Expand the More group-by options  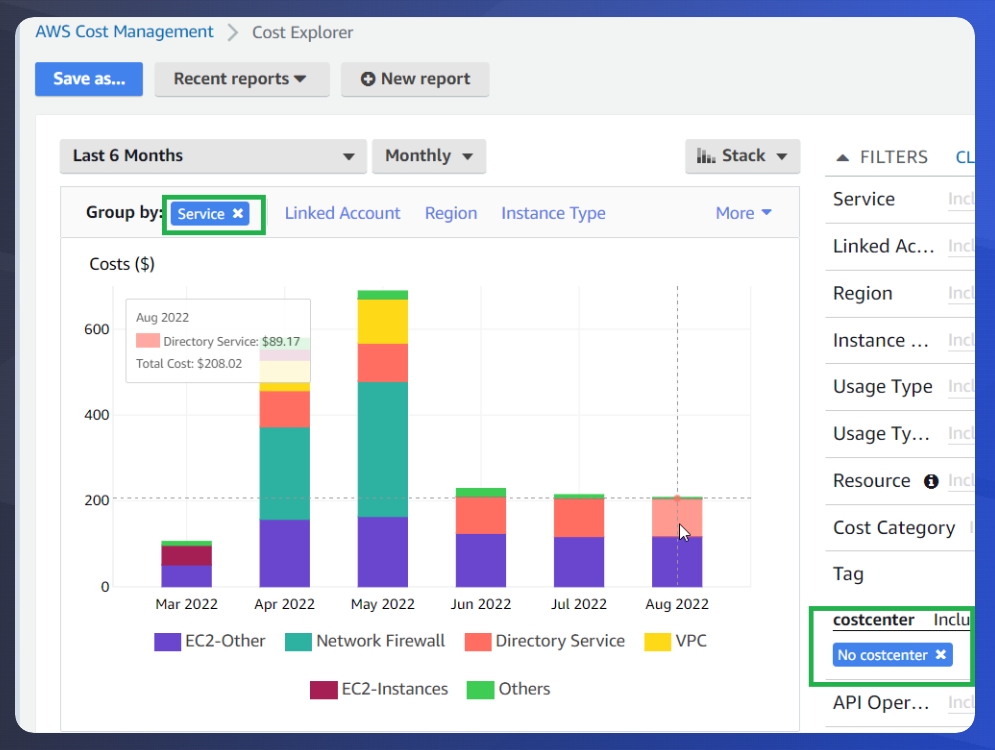click(743, 213)
